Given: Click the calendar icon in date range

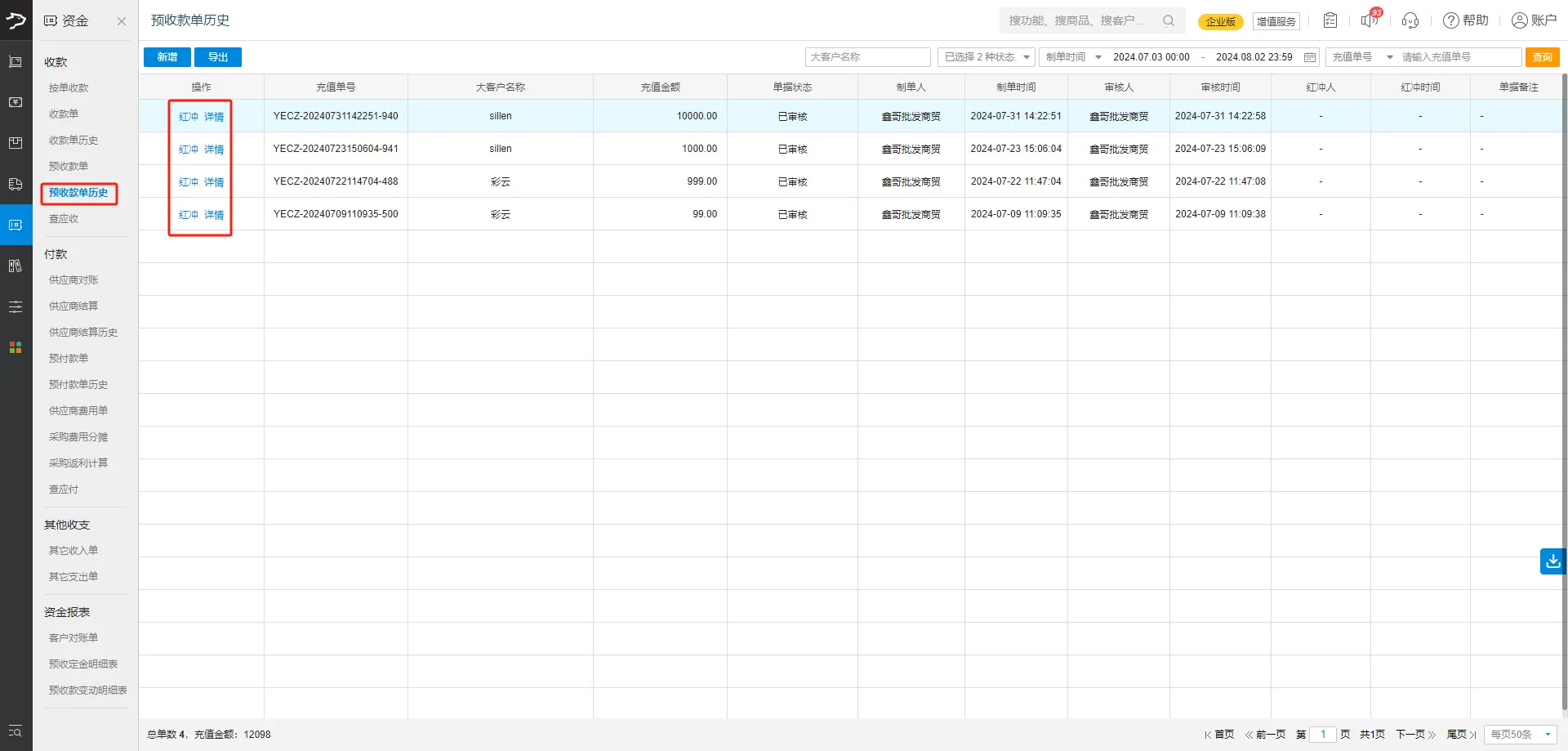Looking at the screenshot, I should [1310, 57].
